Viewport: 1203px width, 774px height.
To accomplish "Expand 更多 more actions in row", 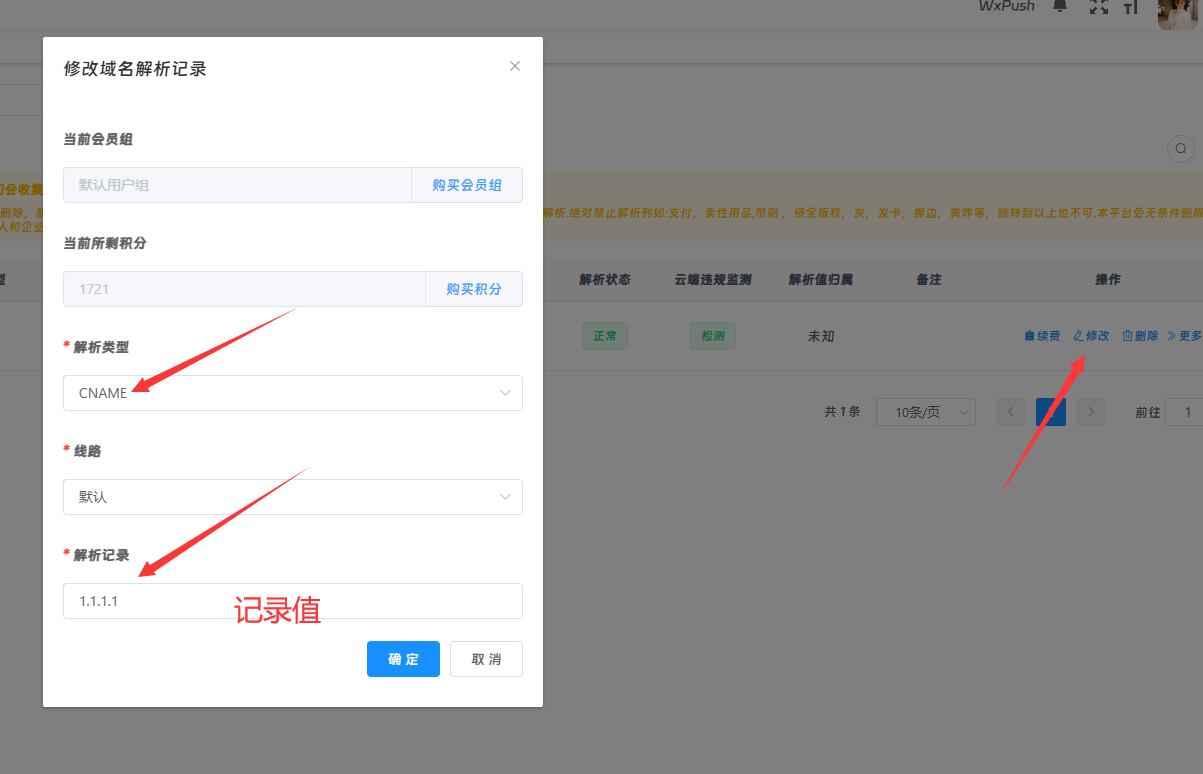I will pyautogui.click(x=1185, y=336).
